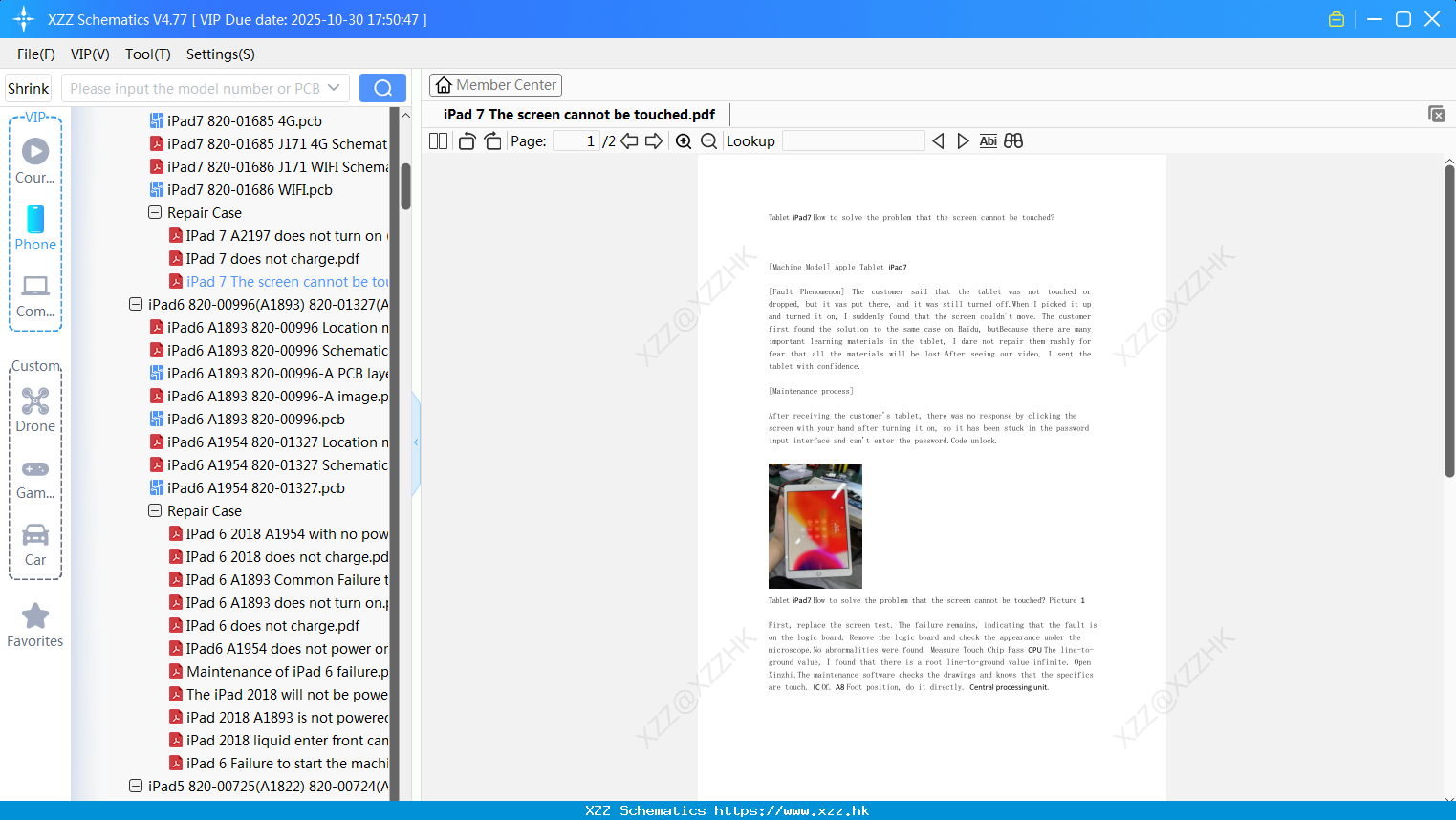Open IPad 7 A2197 does not turn on
Image resolution: width=1456 pixels, height=820 pixels.
coord(278,235)
